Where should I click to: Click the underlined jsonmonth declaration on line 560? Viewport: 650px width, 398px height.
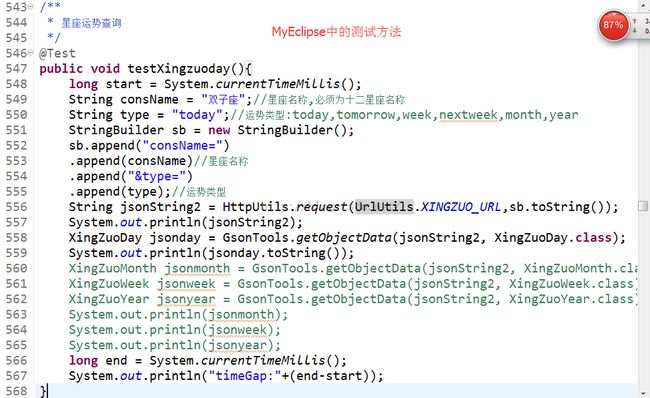197,269
